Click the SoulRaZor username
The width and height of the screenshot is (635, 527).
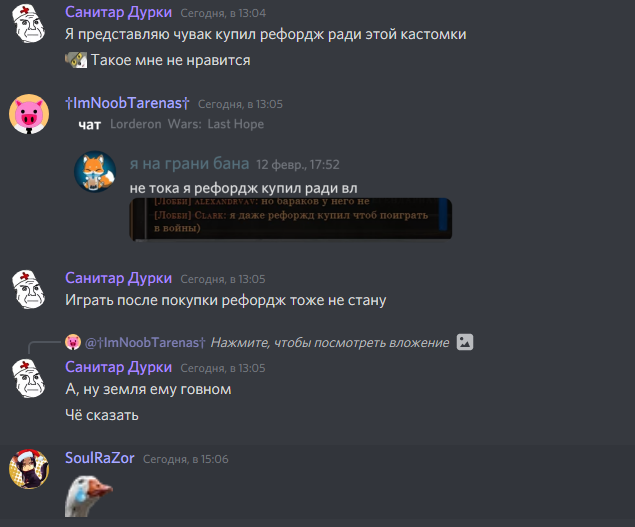[100, 458]
